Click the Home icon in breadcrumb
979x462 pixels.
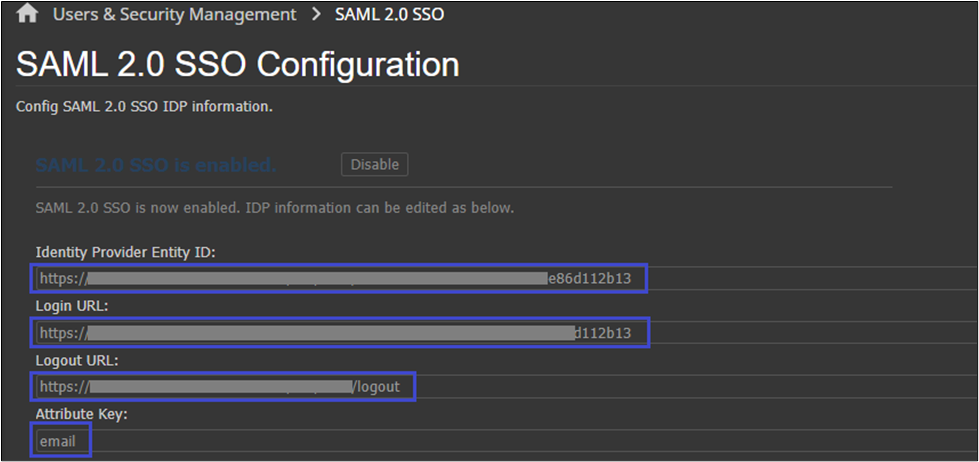tap(28, 14)
